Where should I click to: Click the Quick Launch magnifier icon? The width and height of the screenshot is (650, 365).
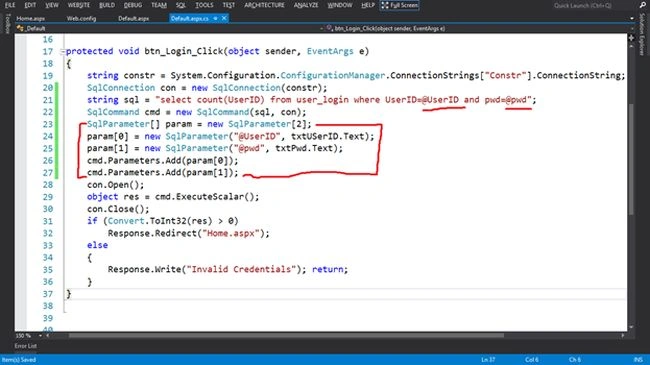coord(643,5)
